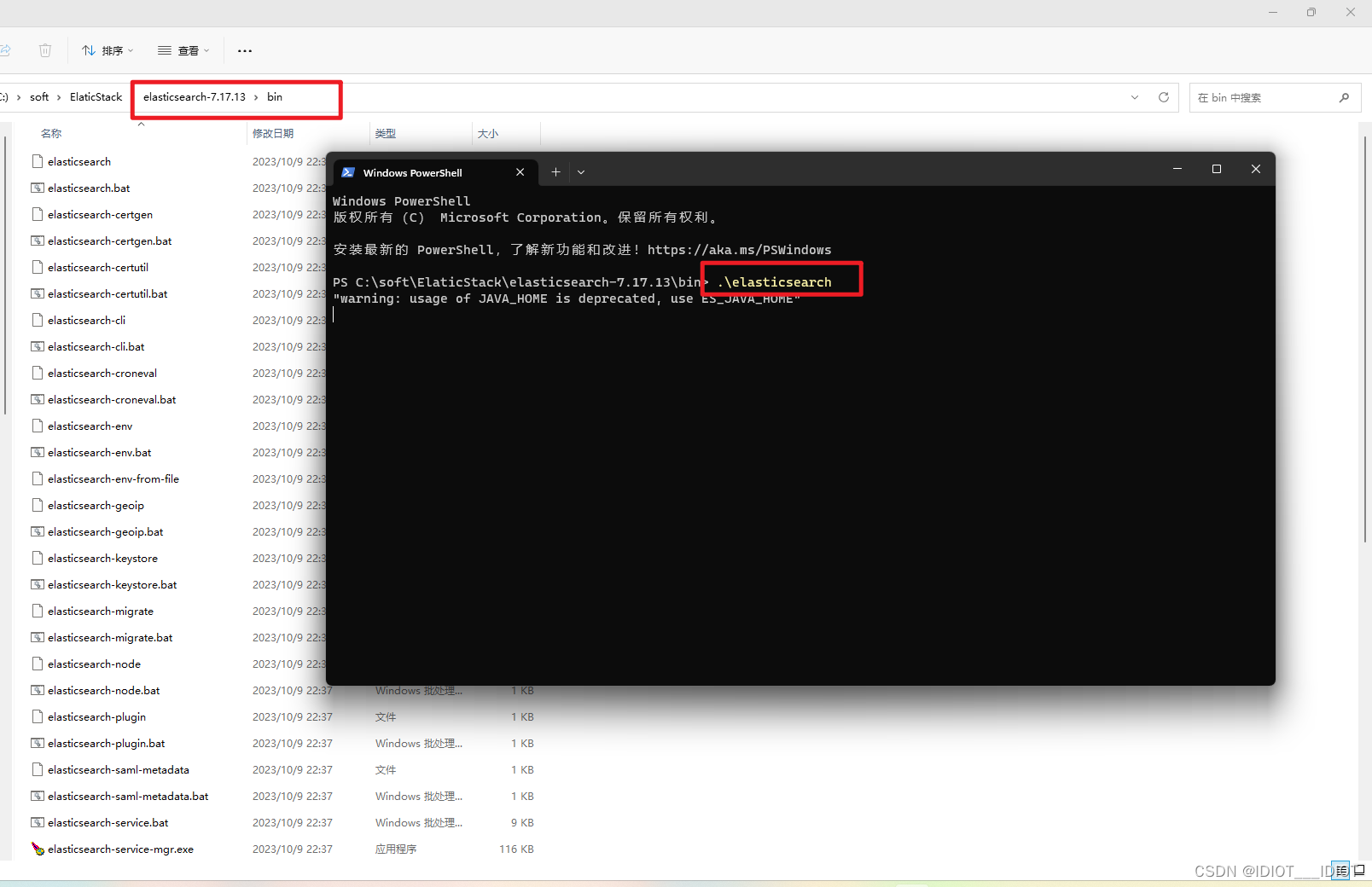The height and width of the screenshot is (887, 1372).
Task: Click the magnifier search icon in Explorer
Action: [x=1344, y=97]
